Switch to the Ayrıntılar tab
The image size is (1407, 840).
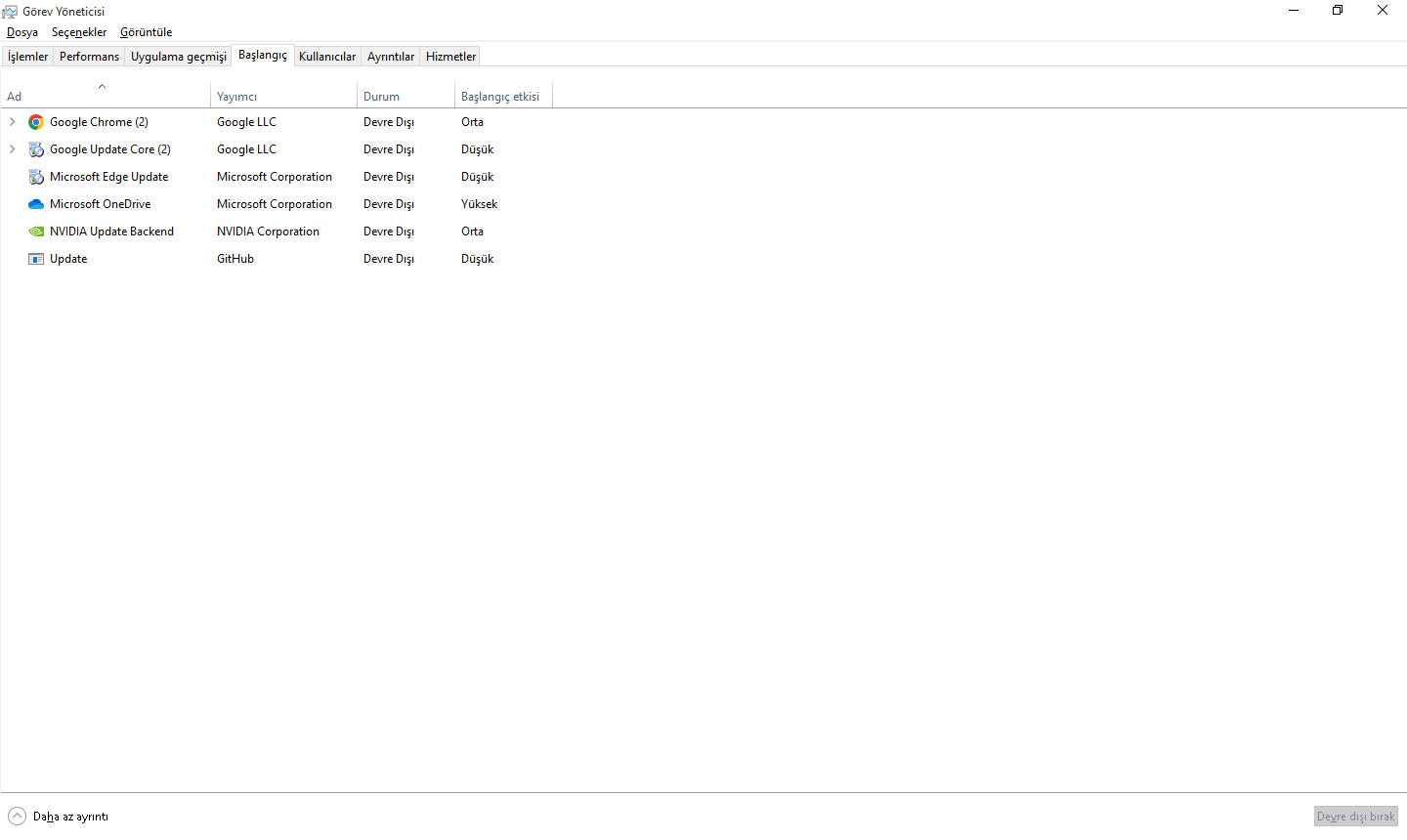391,57
